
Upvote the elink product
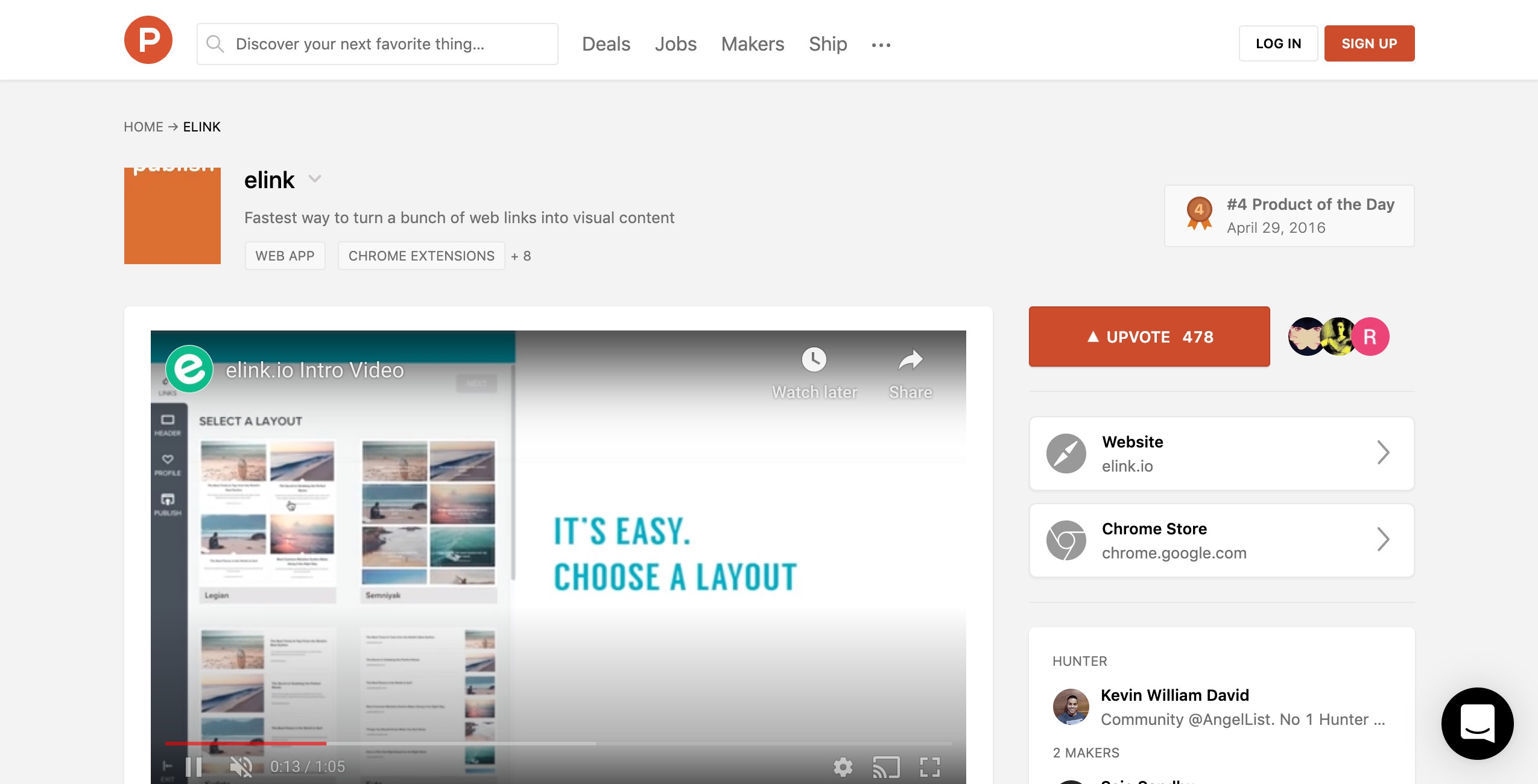pyautogui.click(x=1150, y=337)
